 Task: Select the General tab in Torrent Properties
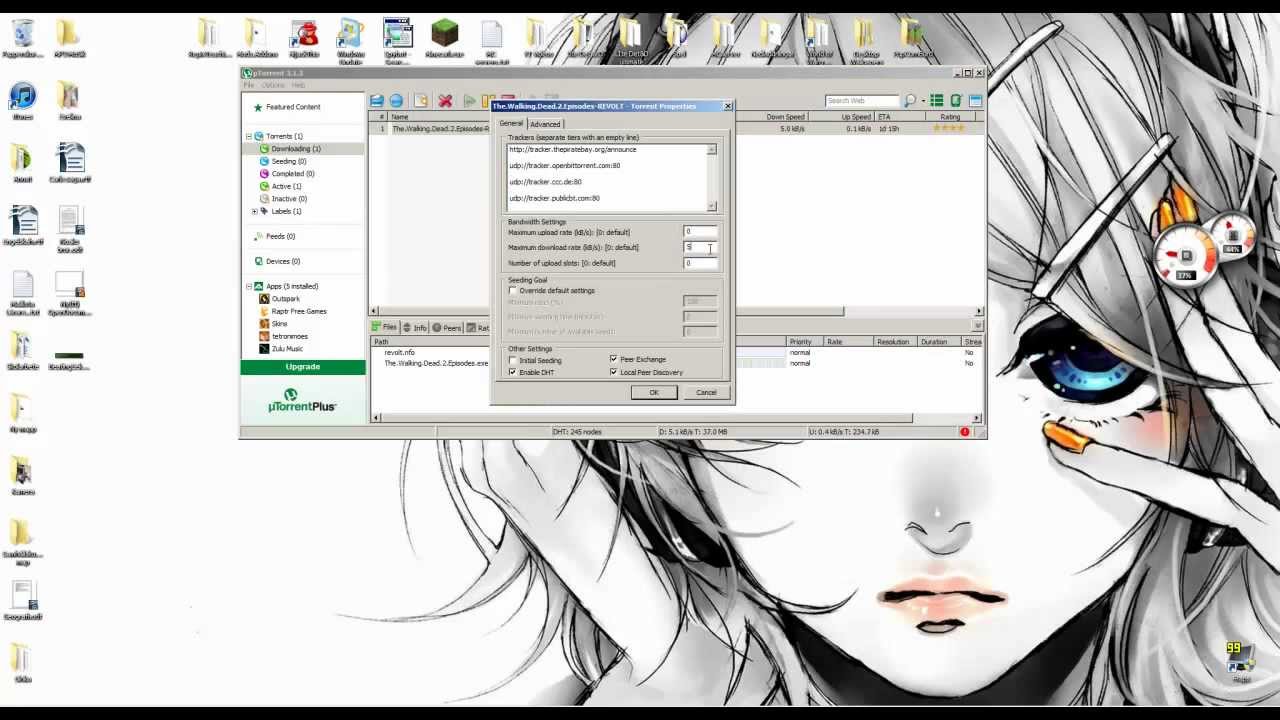click(511, 124)
